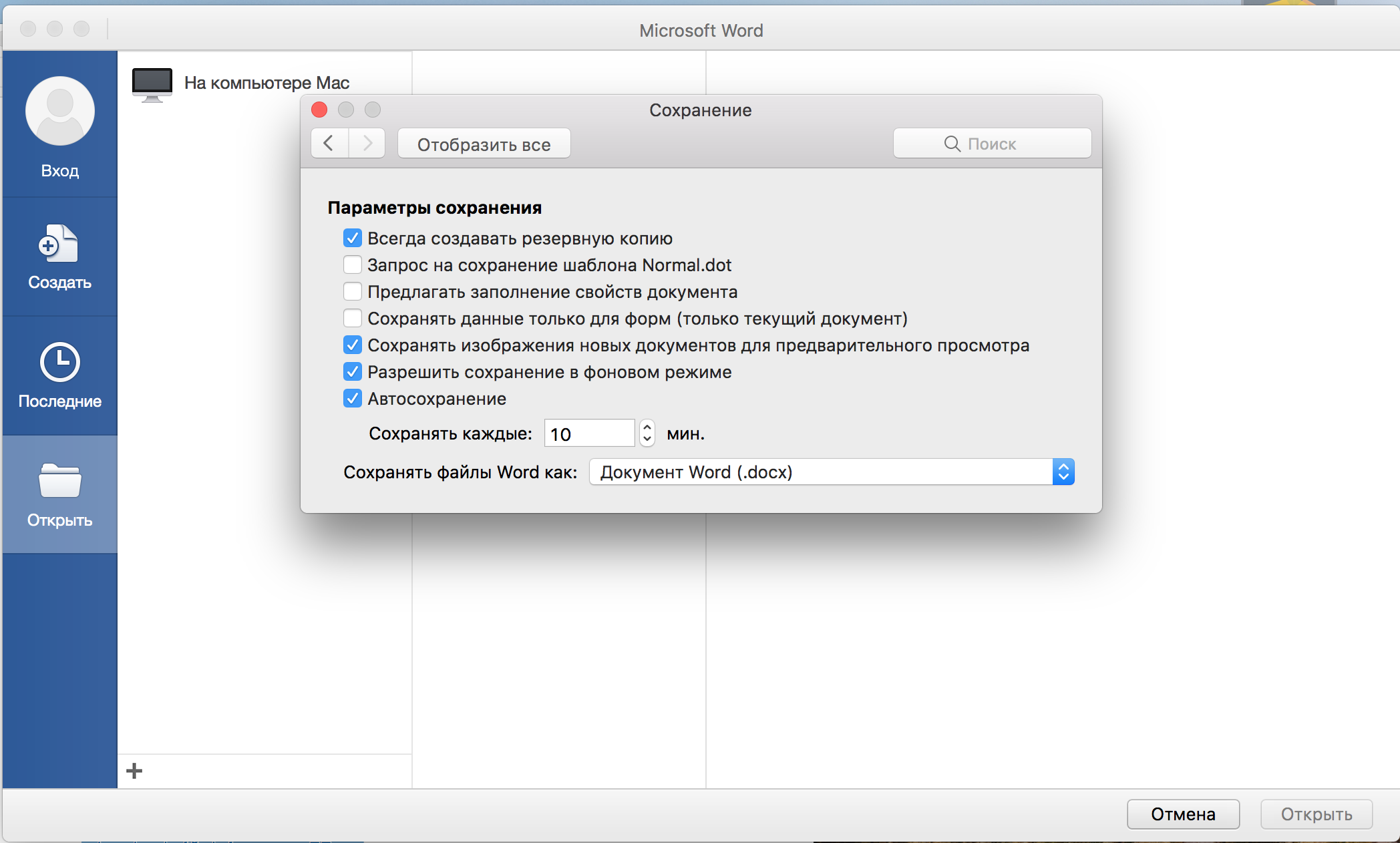Click the Сохранение window title
The image size is (1400, 843).
pos(701,110)
